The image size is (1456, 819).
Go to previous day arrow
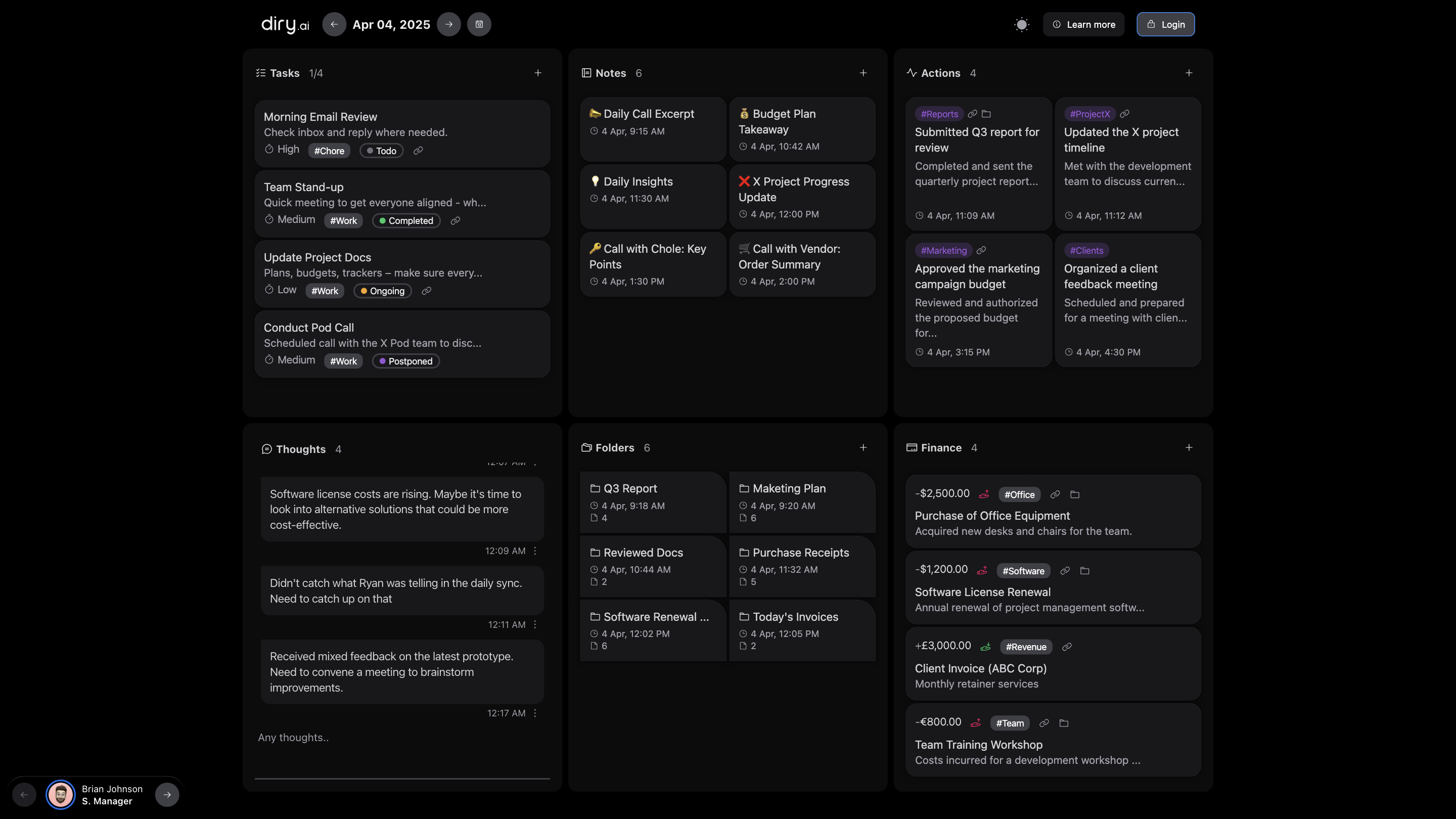click(334, 24)
